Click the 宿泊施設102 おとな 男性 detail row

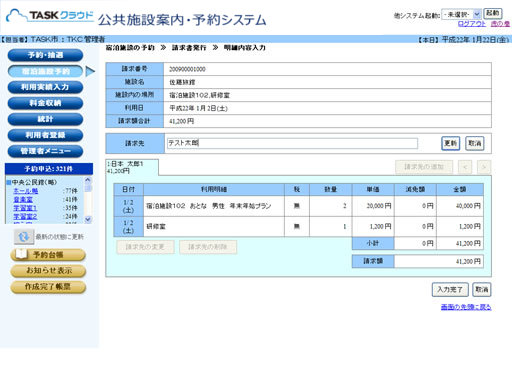(214, 206)
